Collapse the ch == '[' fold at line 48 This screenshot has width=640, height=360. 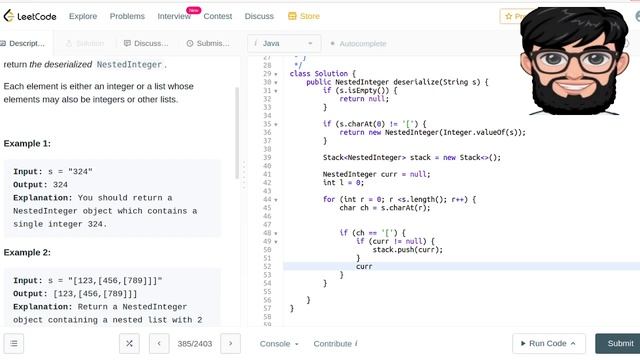(x=276, y=233)
